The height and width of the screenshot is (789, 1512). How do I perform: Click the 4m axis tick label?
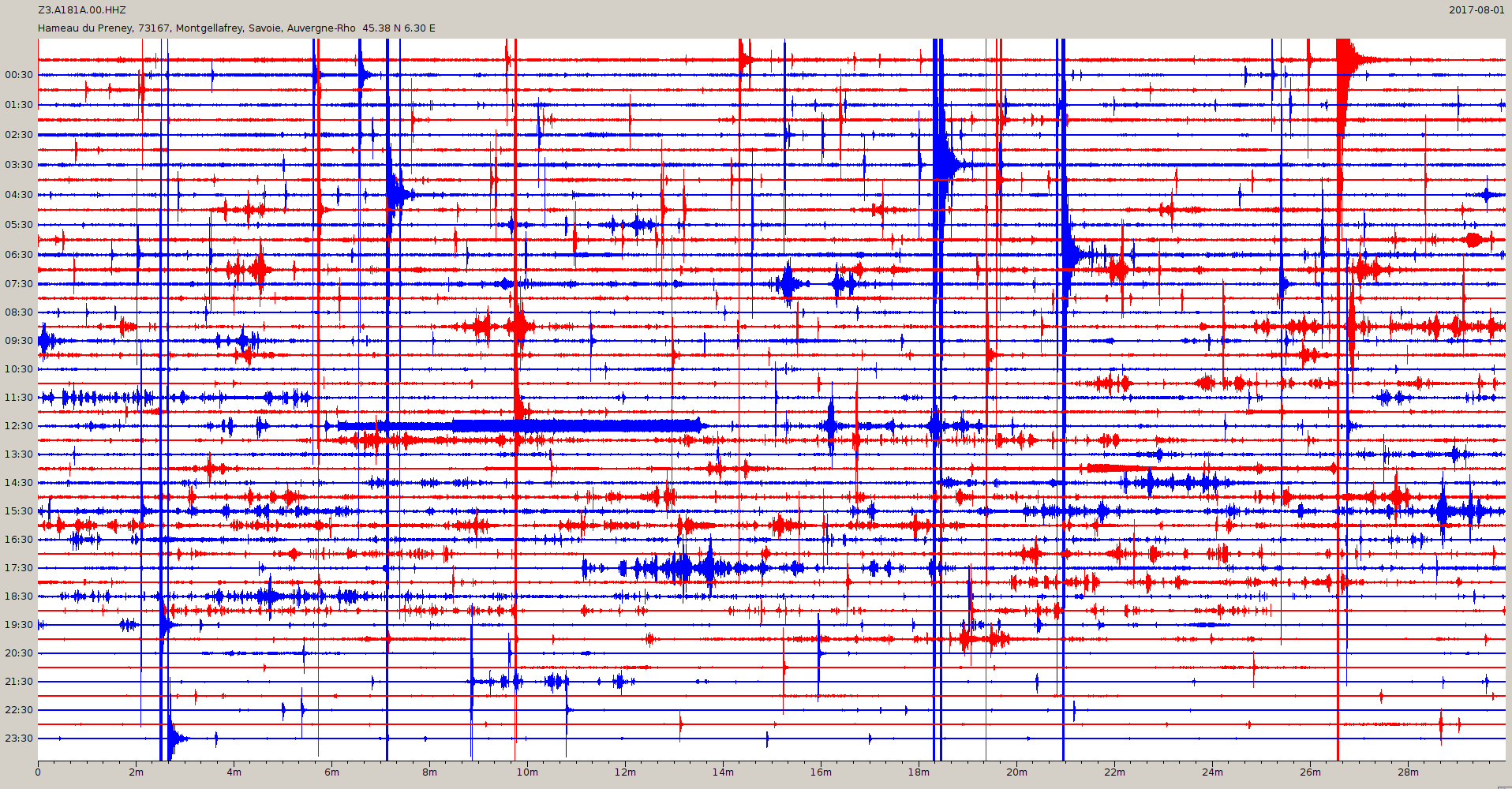tap(234, 772)
